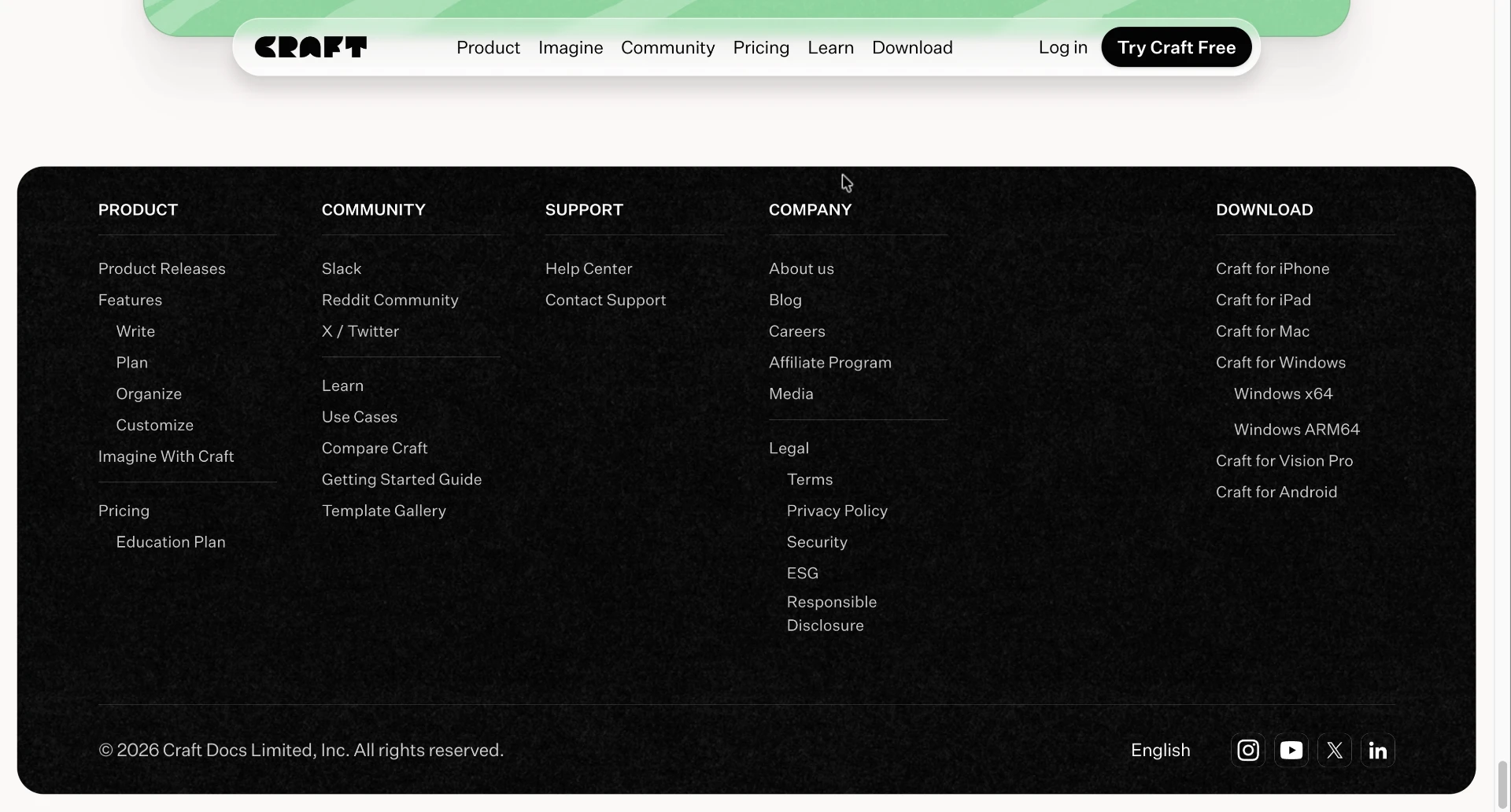Open the Write feature link
Screen dimensions: 1511x812
[x=135, y=331]
